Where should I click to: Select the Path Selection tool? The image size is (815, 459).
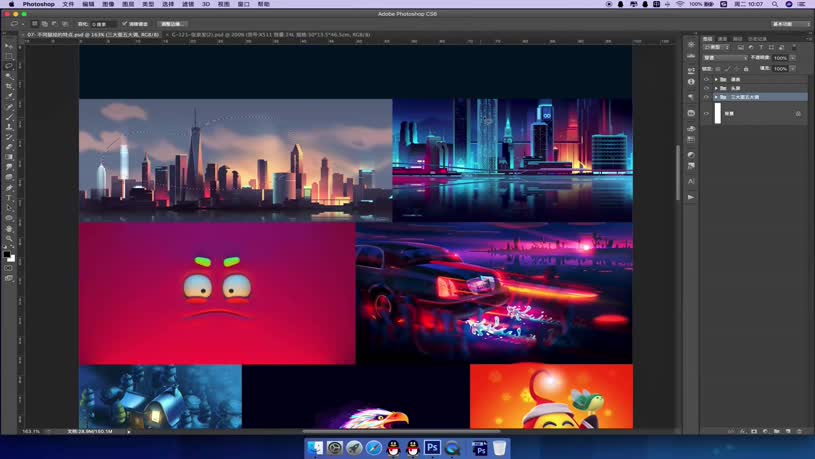(x=9, y=208)
